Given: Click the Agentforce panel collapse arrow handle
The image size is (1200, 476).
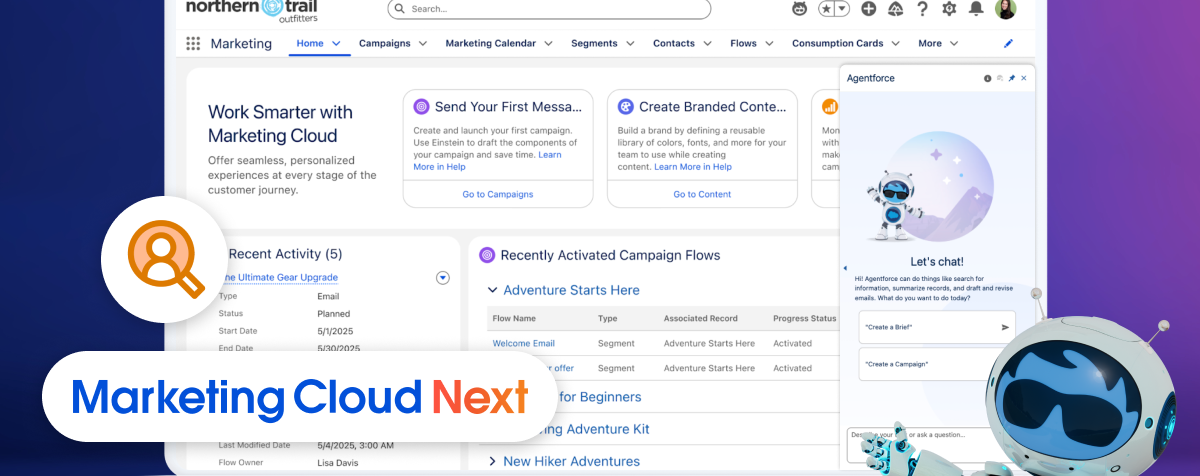Looking at the screenshot, I should [845, 268].
